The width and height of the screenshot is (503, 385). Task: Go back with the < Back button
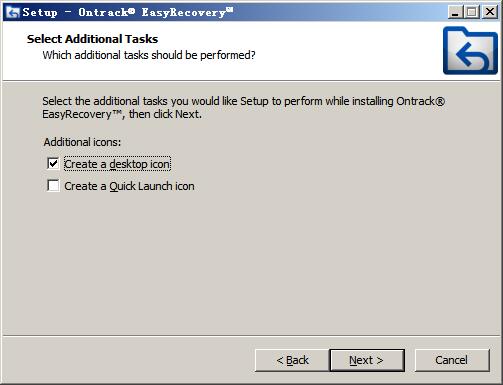[x=292, y=360]
